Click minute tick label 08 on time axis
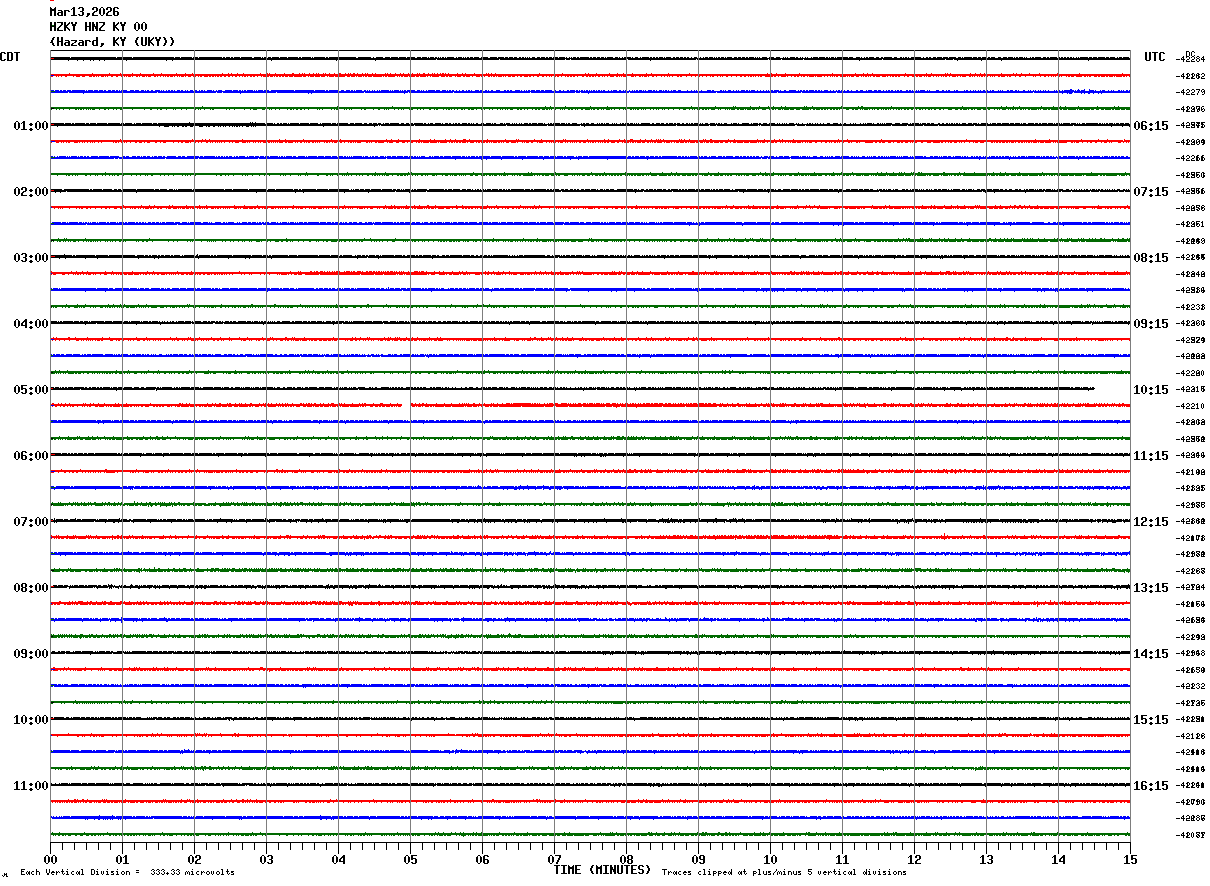The height and width of the screenshot is (886, 1210). click(x=626, y=860)
